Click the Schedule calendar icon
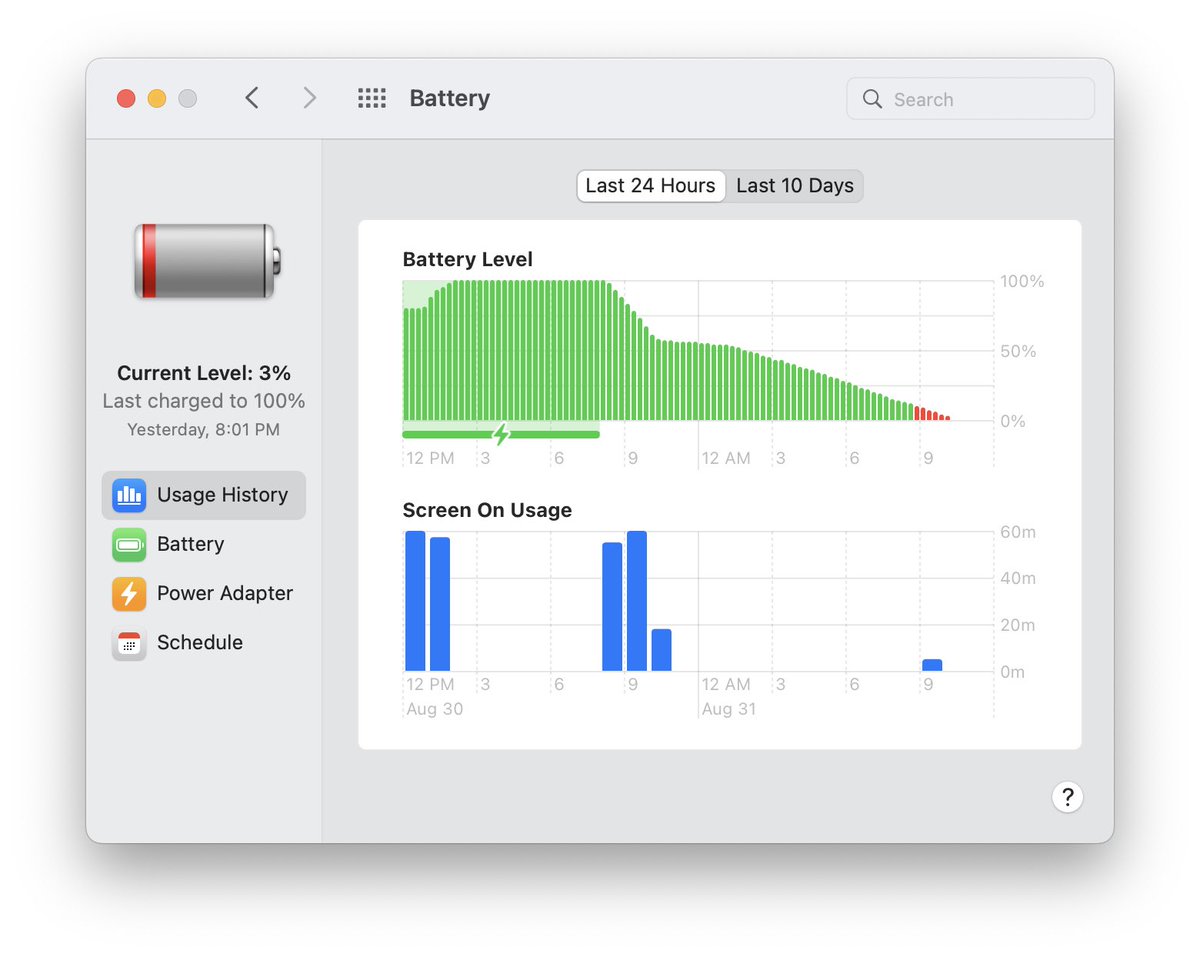The height and width of the screenshot is (957, 1200). point(129,643)
